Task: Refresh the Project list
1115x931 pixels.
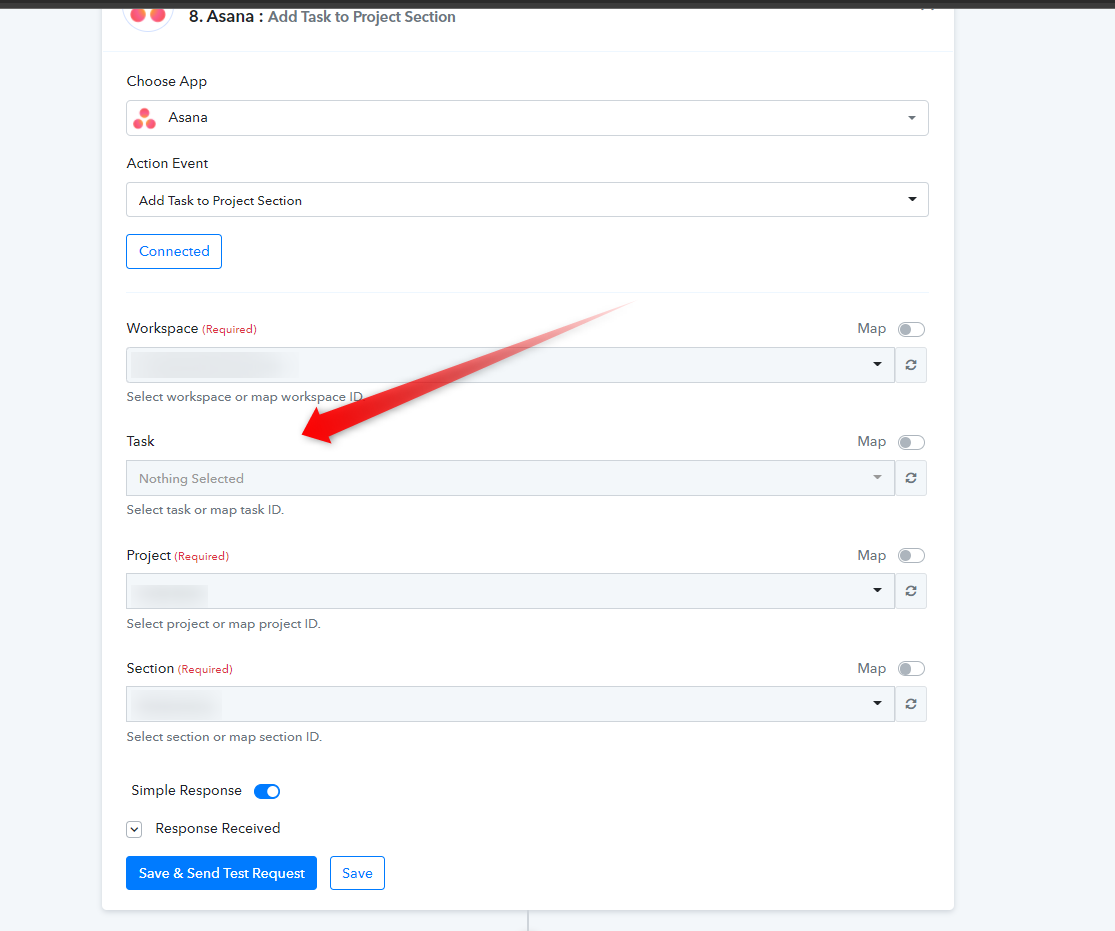Action: coord(910,591)
